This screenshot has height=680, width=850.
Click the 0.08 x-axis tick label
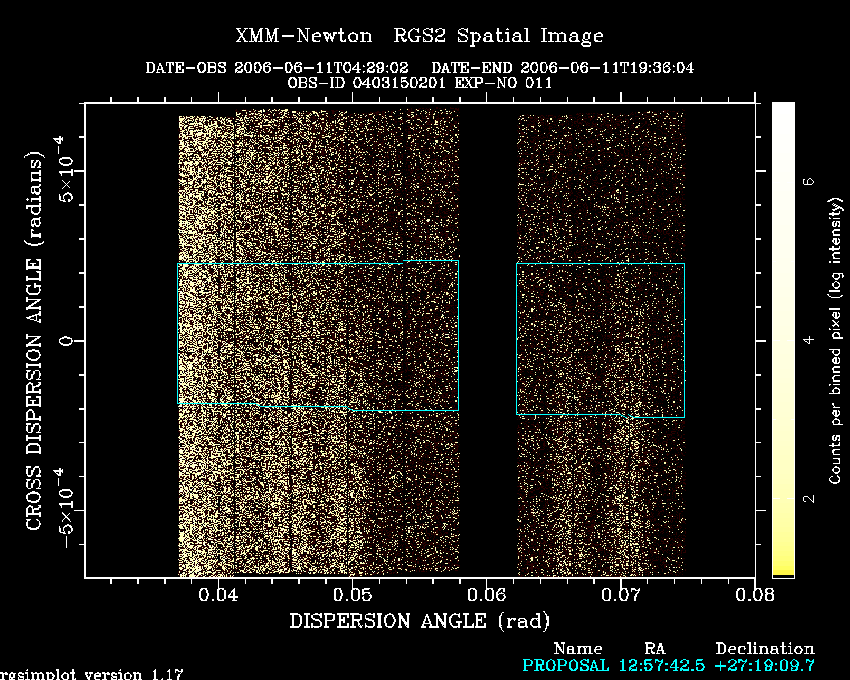pos(755,595)
